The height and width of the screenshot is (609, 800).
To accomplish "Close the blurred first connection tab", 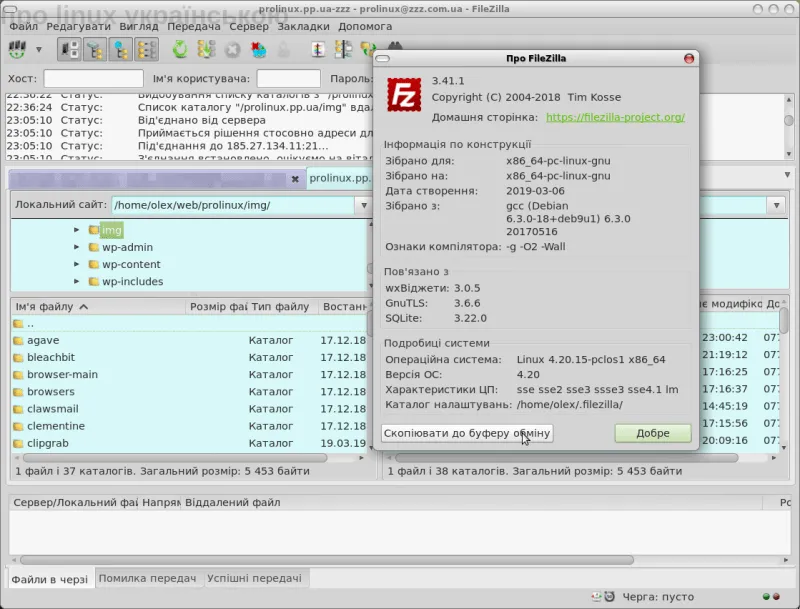I will 295,179.
